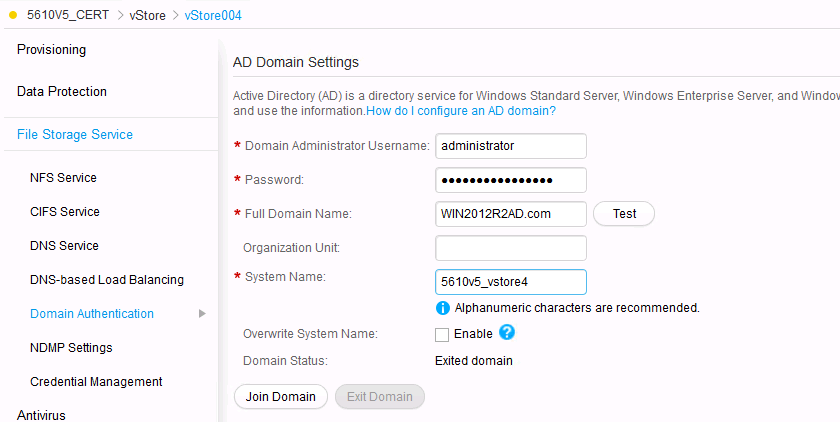
Task: Expand the Data Protection section
Action: point(62,92)
